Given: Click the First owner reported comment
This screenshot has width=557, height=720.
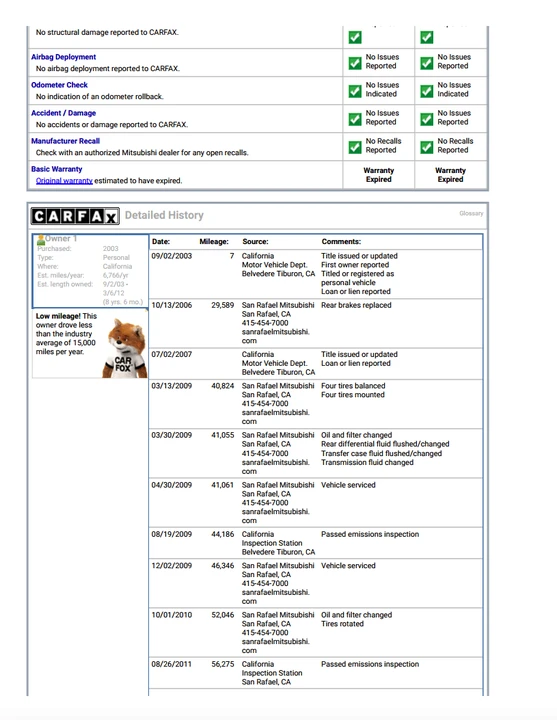Looking at the screenshot, I should tap(355, 264).
